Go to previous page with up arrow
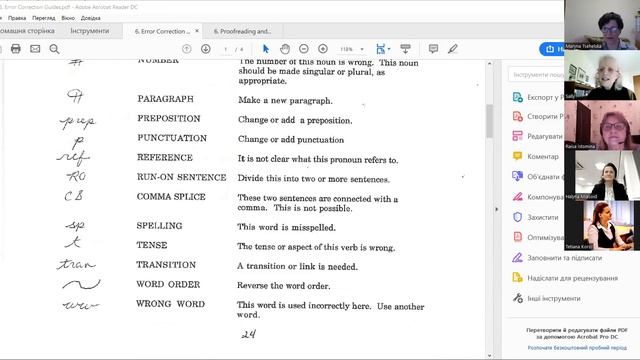The height and width of the screenshot is (360, 640). [x=187, y=49]
